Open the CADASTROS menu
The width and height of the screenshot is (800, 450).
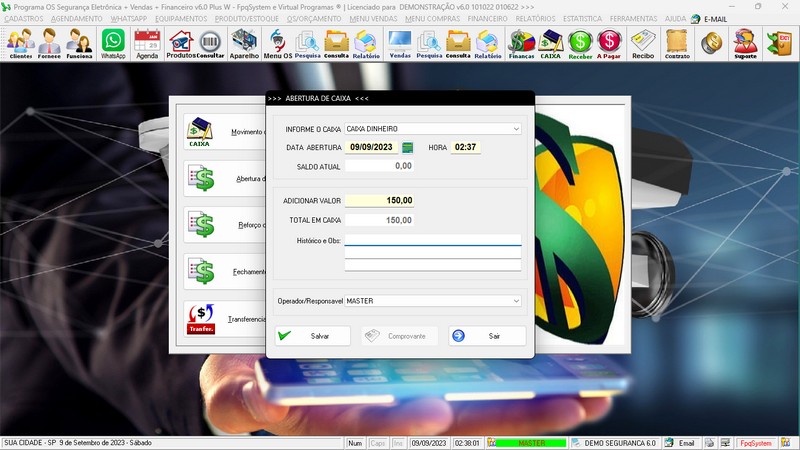coord(24,19)
